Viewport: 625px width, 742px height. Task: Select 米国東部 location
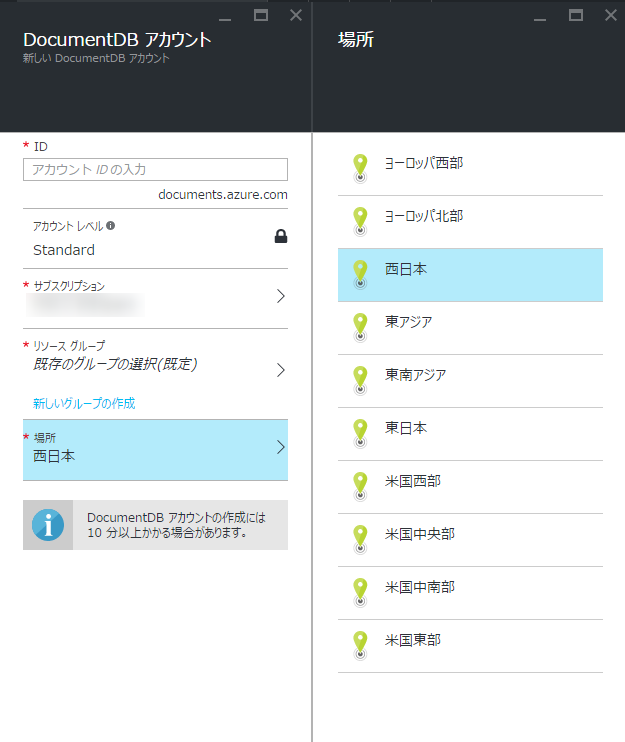470,646
